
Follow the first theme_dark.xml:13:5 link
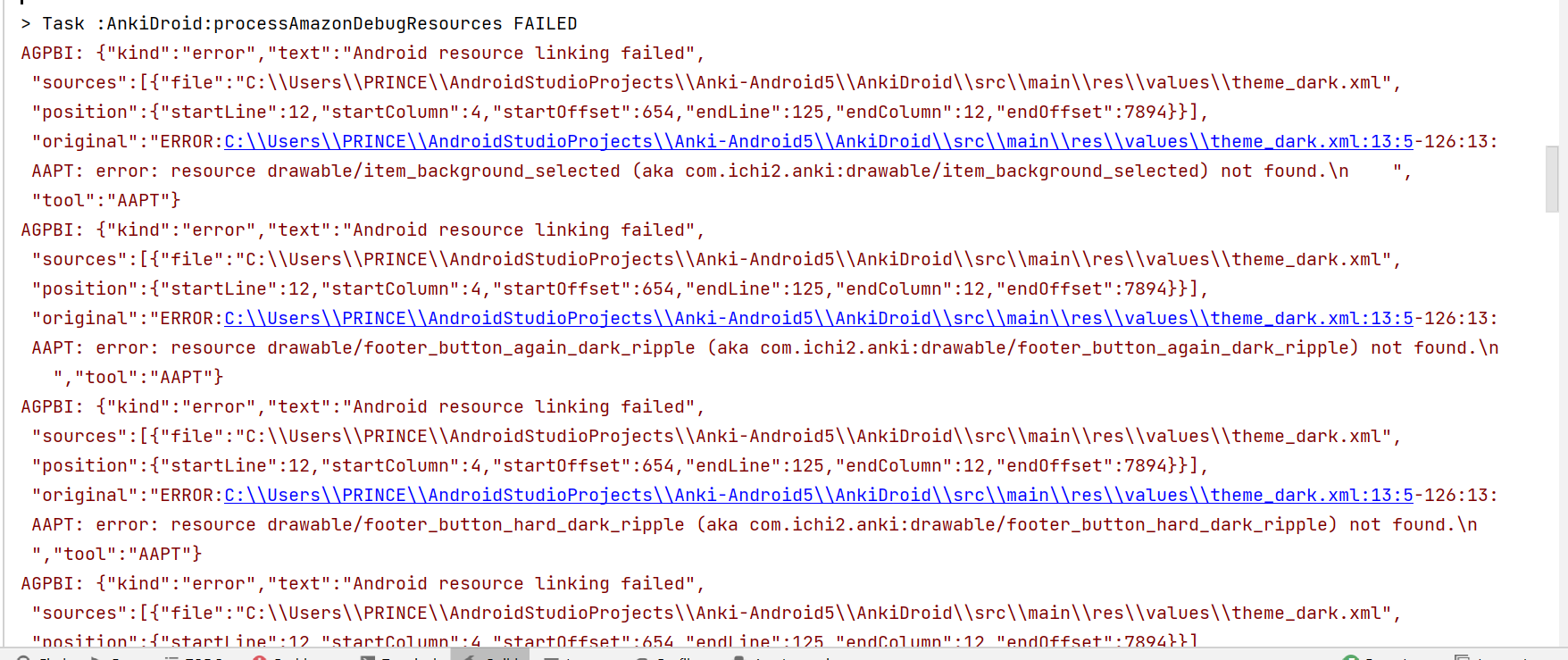tap(817, 141)
